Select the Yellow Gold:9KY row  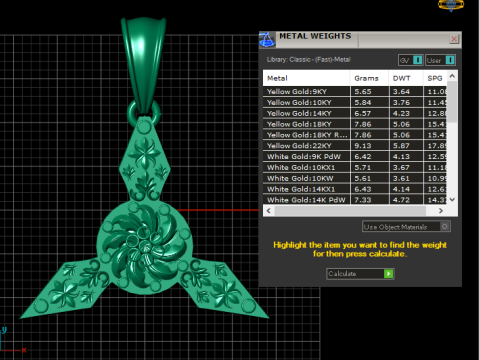pos(355,91)
